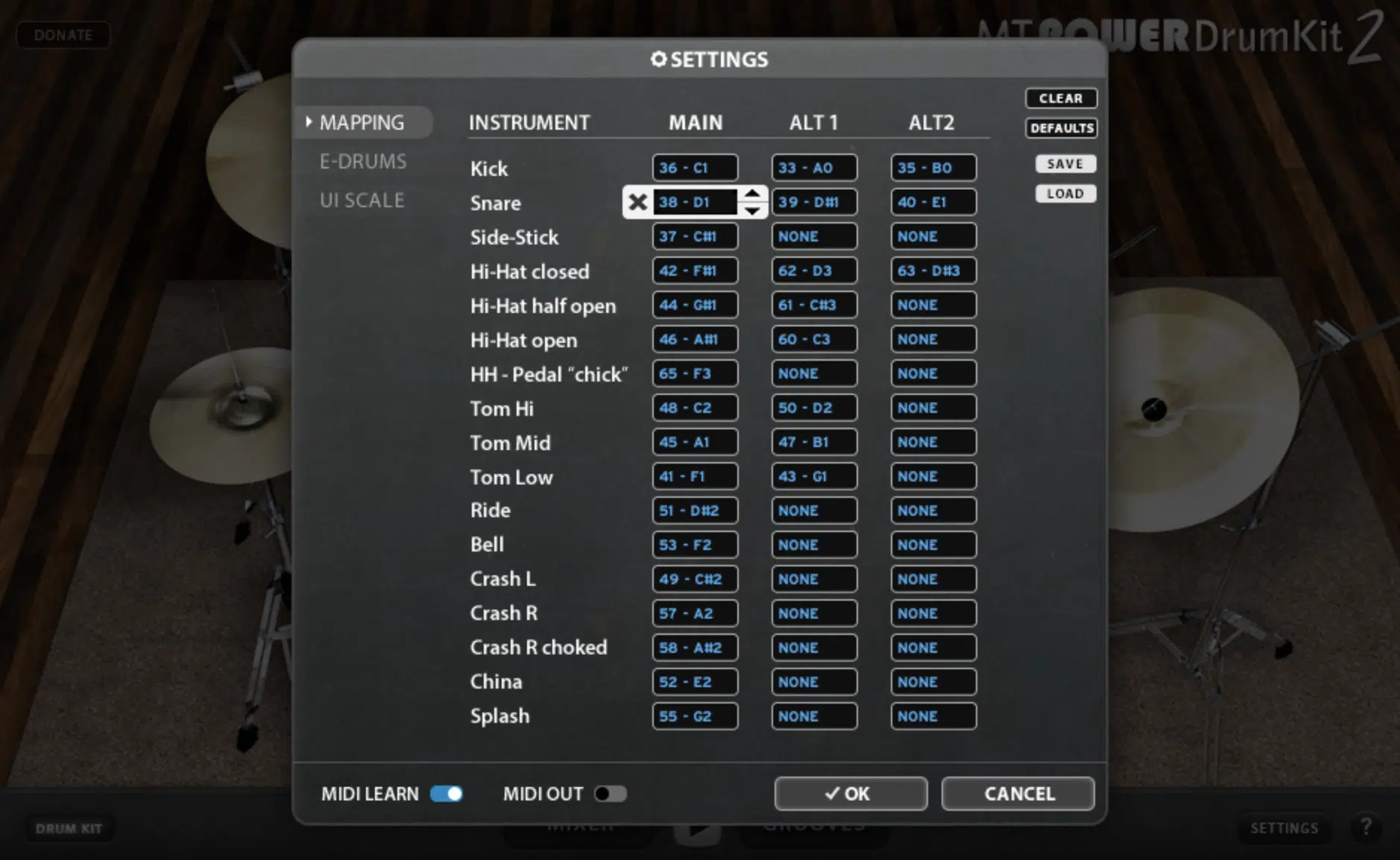The width and height of the screenshot is (1400, 860).
Task: Load a mapping with the LOAD button
Action: (1065, 194)
